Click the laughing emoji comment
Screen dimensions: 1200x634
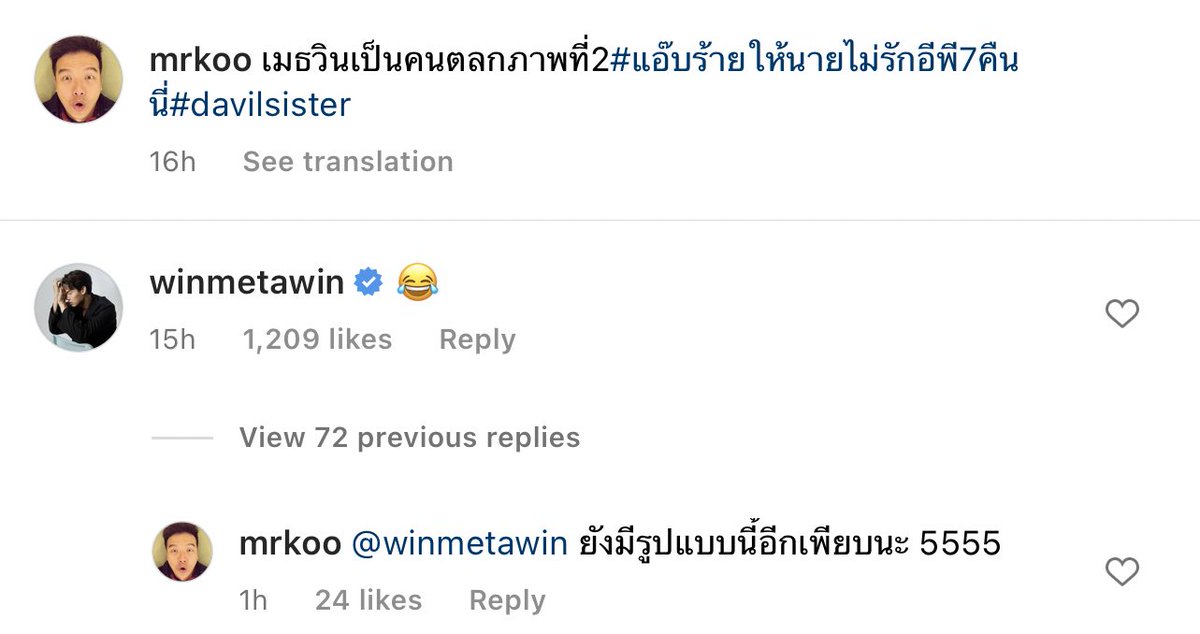(418, 285)
